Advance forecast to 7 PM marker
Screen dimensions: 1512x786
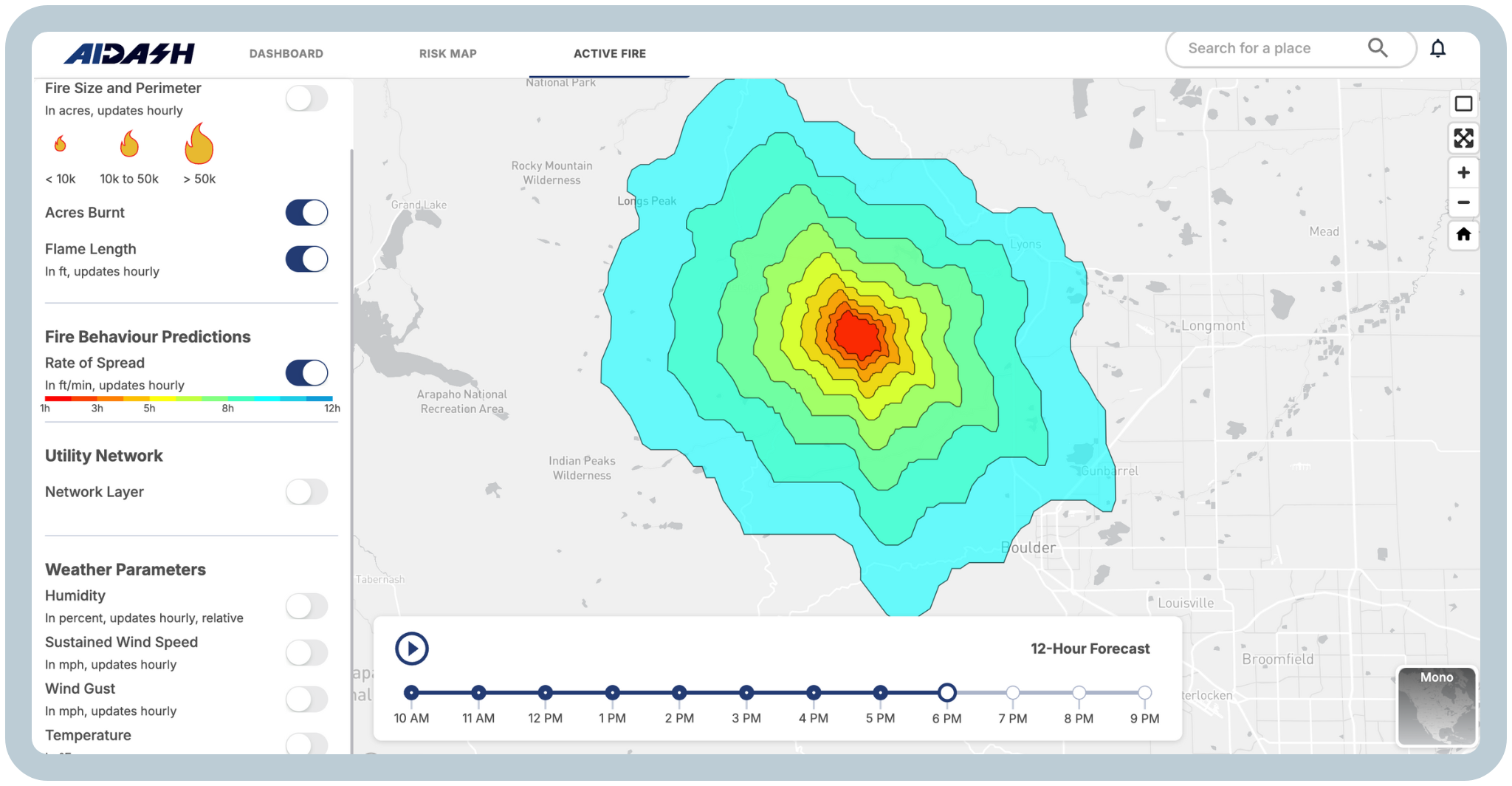[x=1013, y=693]
